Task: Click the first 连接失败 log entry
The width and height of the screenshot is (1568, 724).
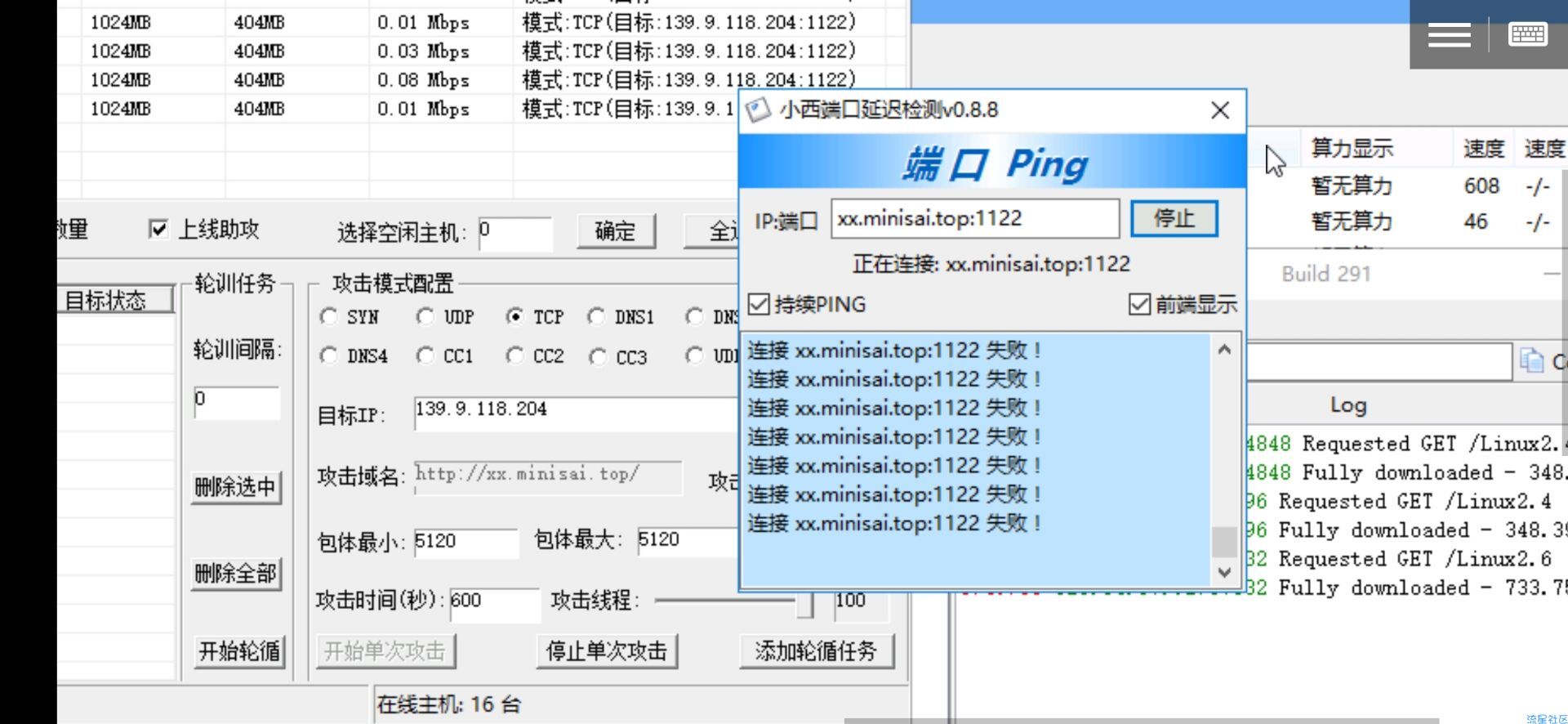Action: pos(894,351)
